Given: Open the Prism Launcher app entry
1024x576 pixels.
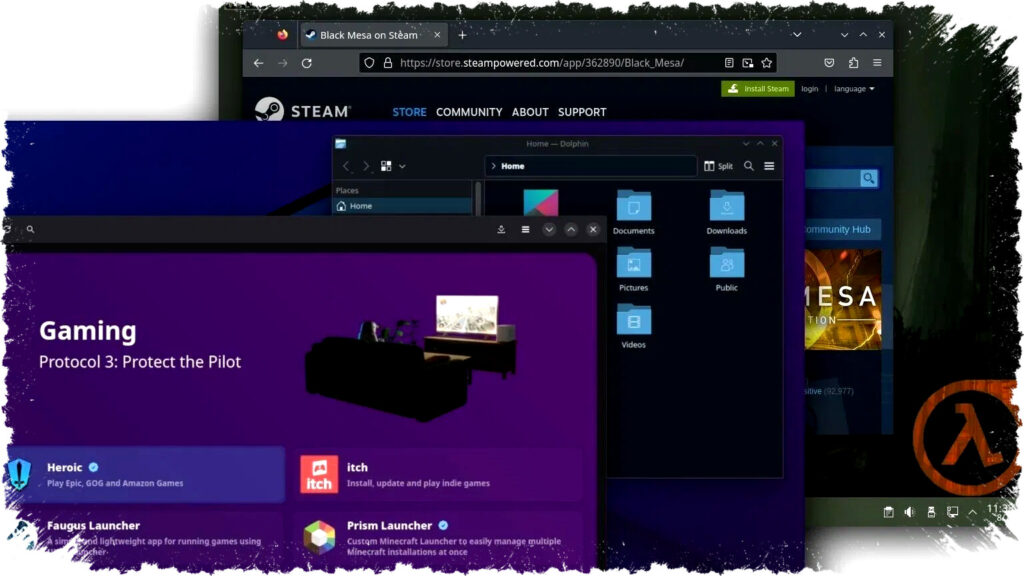Looking at the screenshot, I should pyautogui.click(x=439, y=537).
